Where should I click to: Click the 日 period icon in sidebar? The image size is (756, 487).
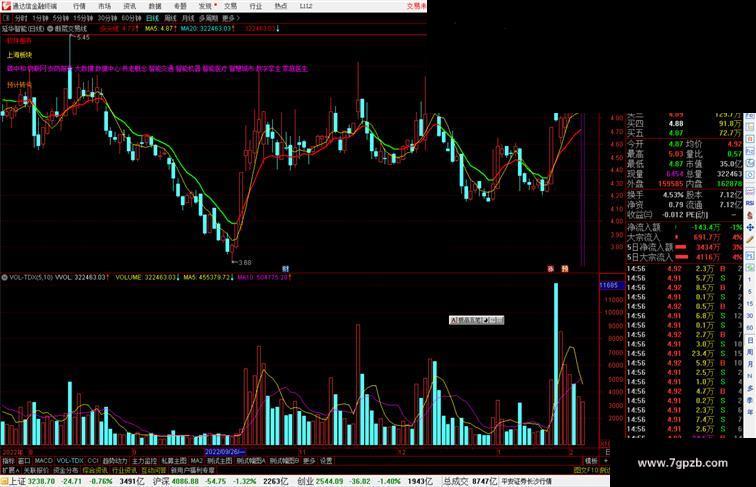tap(750, 340)
